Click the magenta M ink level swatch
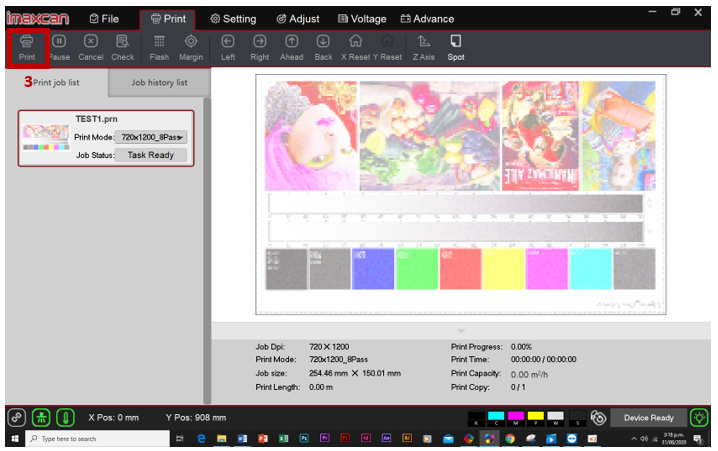Image resolution: width=718 pixels, height=451 pixels. [x=516, y=418]
